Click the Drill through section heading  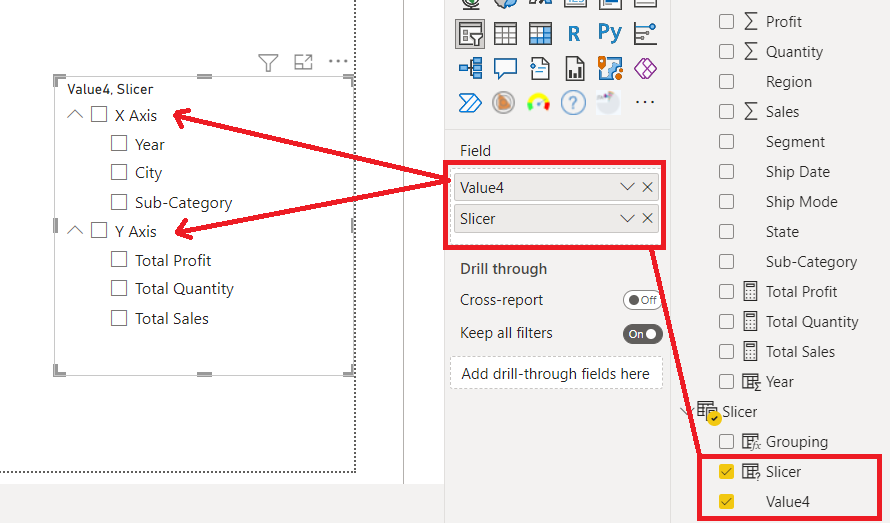(503, 269)
